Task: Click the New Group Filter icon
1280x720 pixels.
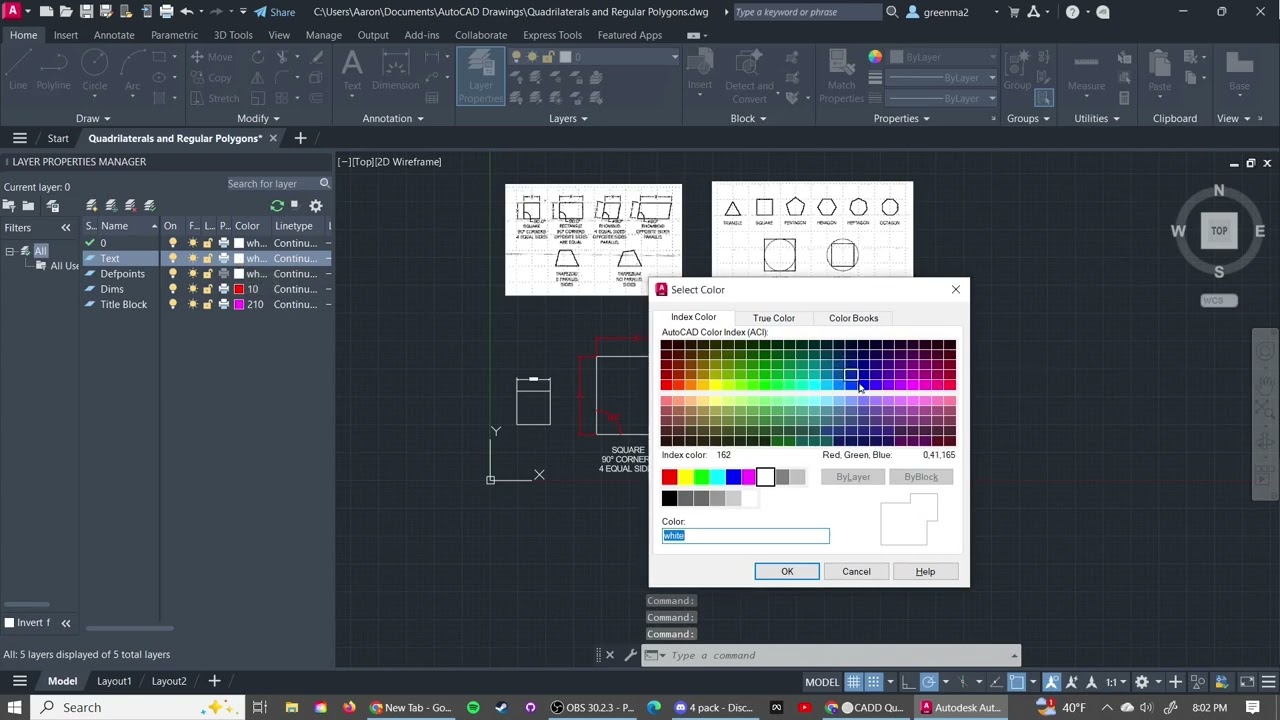Action: click(28, 205)
